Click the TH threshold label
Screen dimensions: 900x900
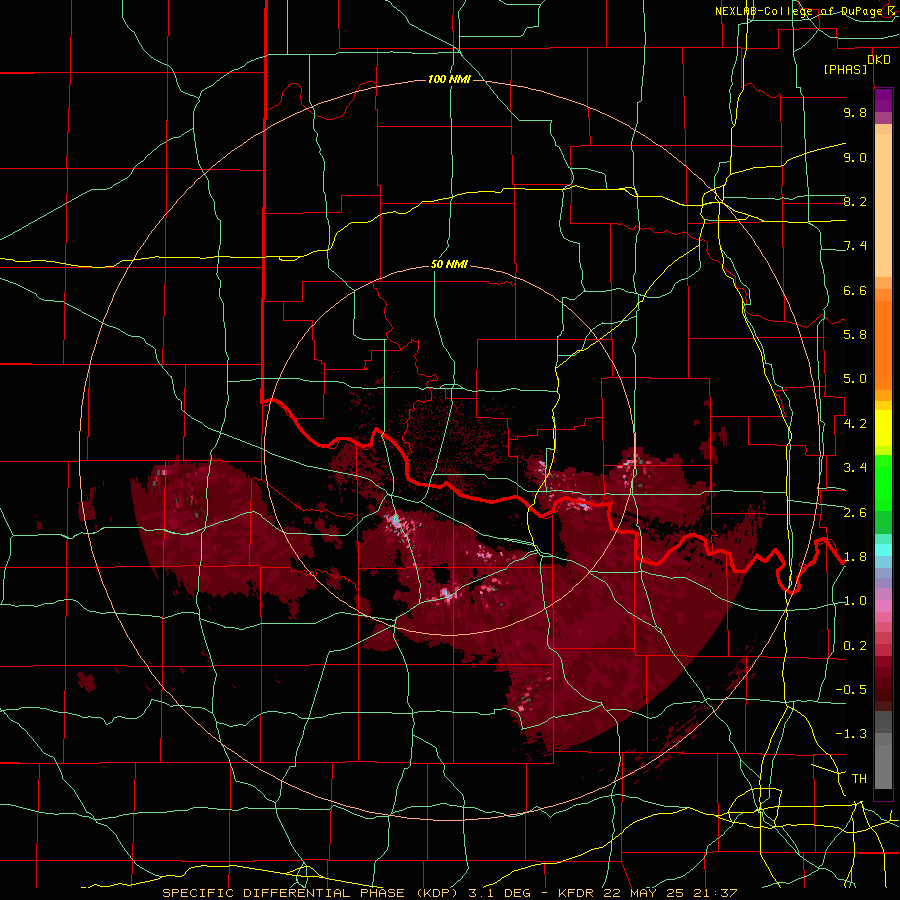point(859,779)
